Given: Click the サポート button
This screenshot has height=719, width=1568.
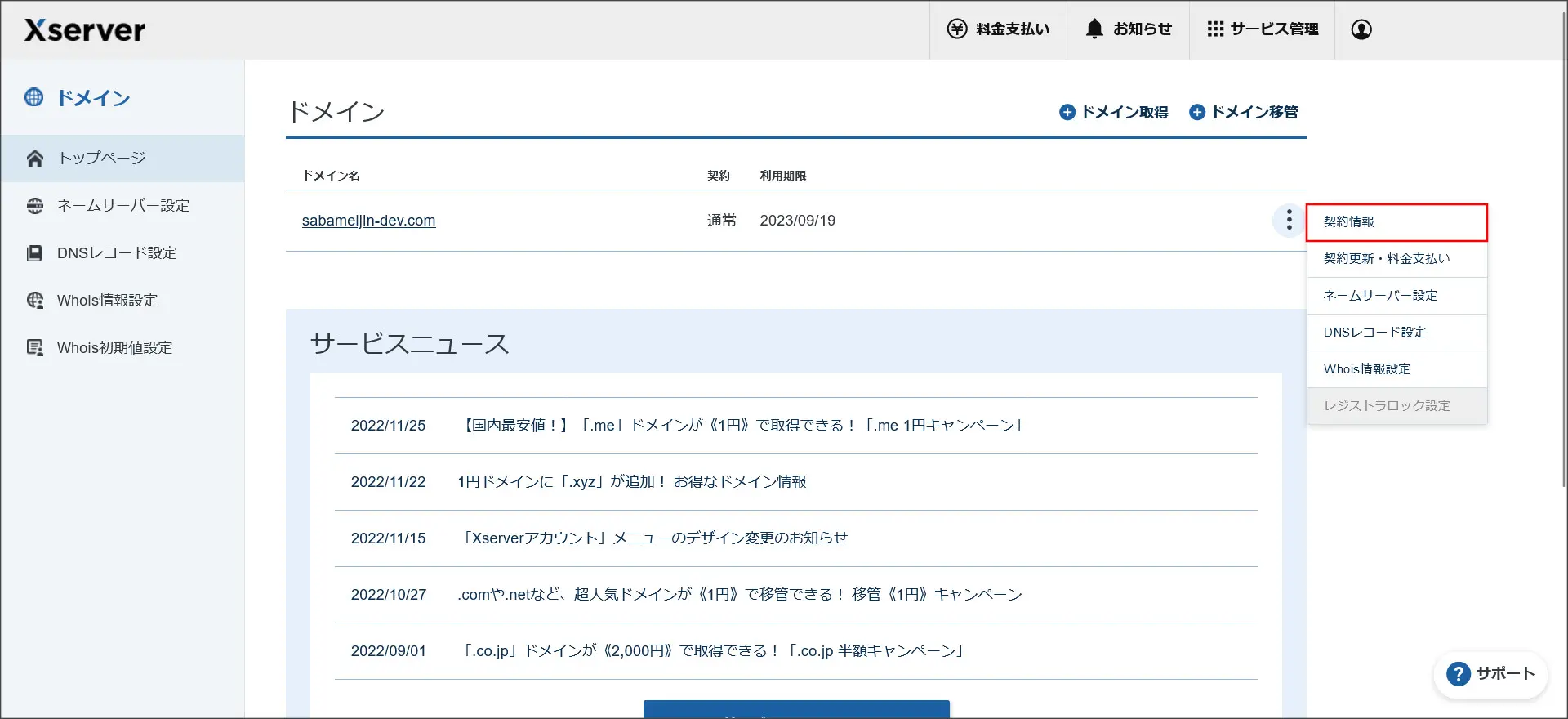Looking at the screenshot, I should 1490,674.
